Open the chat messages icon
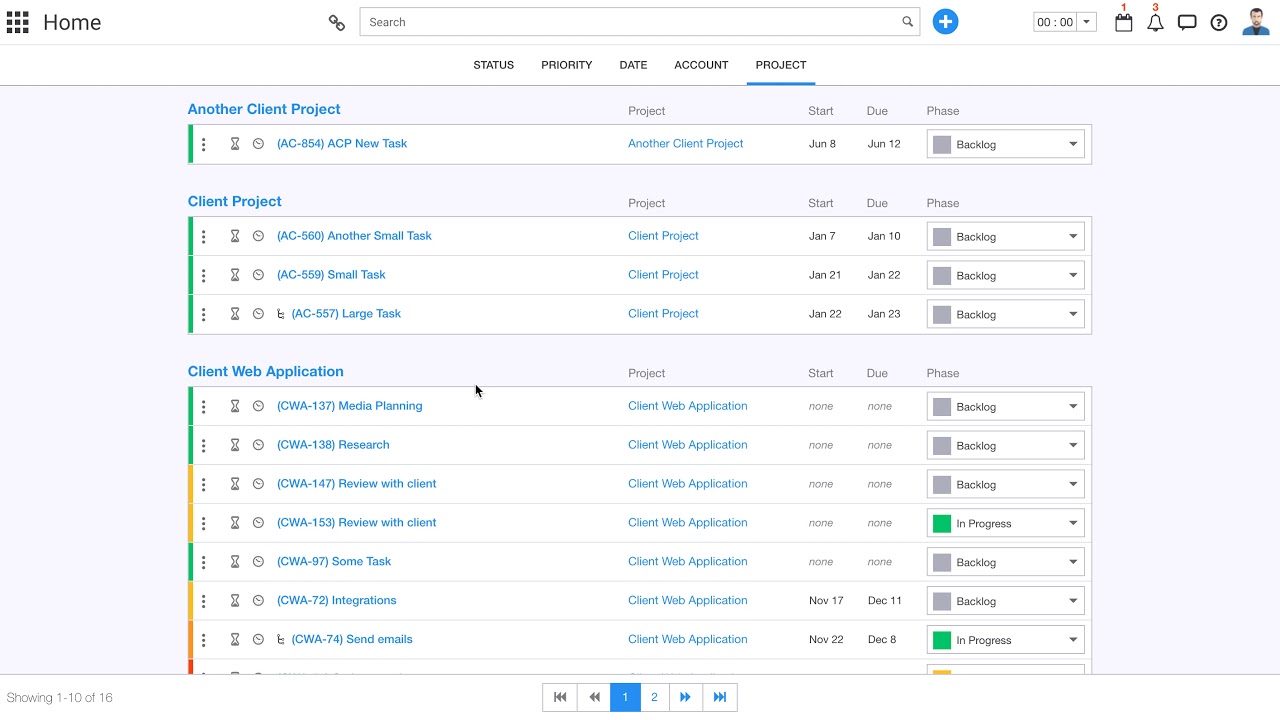Screen dimensions: 1280x720 coord(1187,23)
